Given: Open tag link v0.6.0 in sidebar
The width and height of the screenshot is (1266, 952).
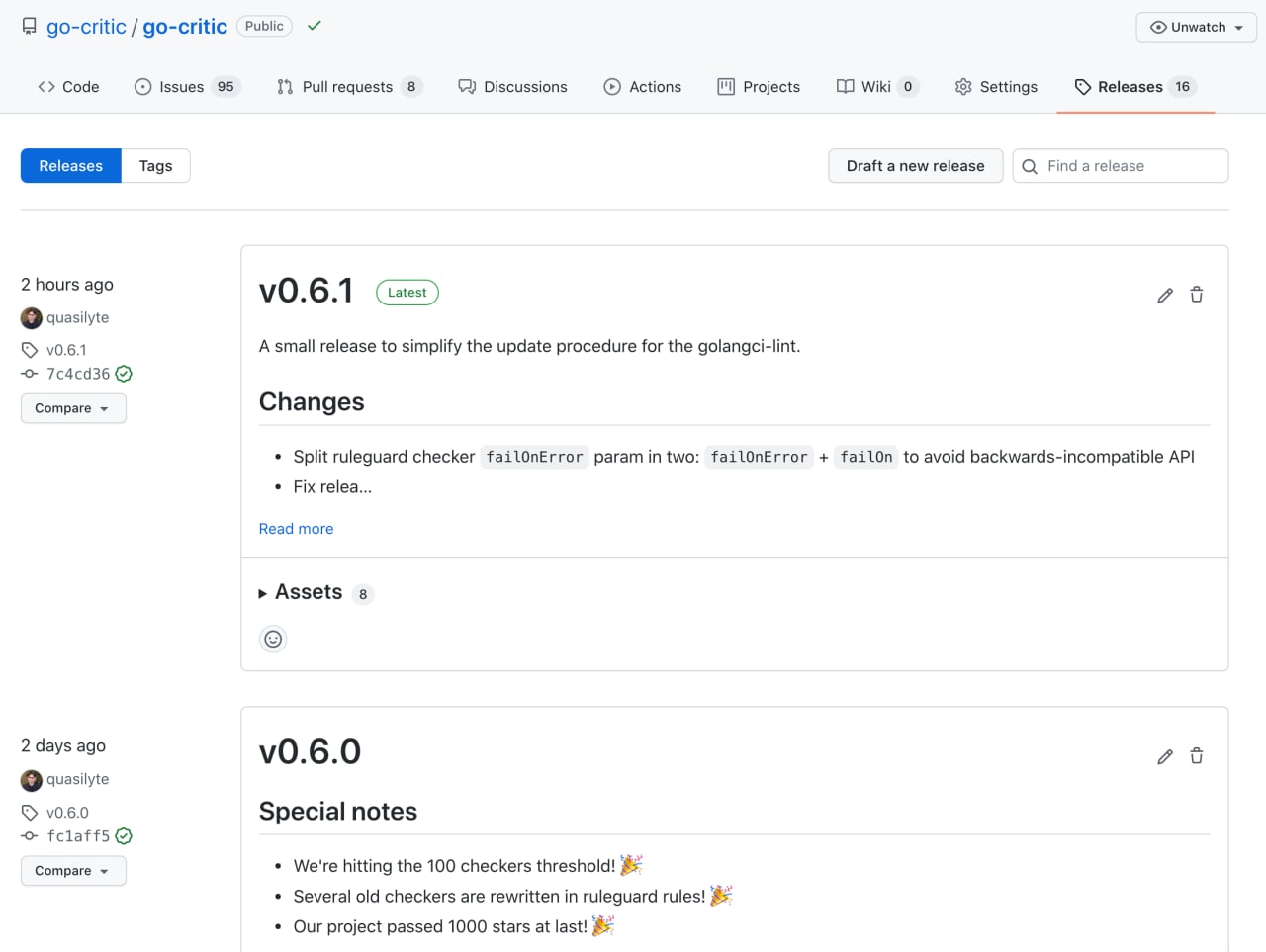Looking at the screenshot, I should click(x=67, y=813).
